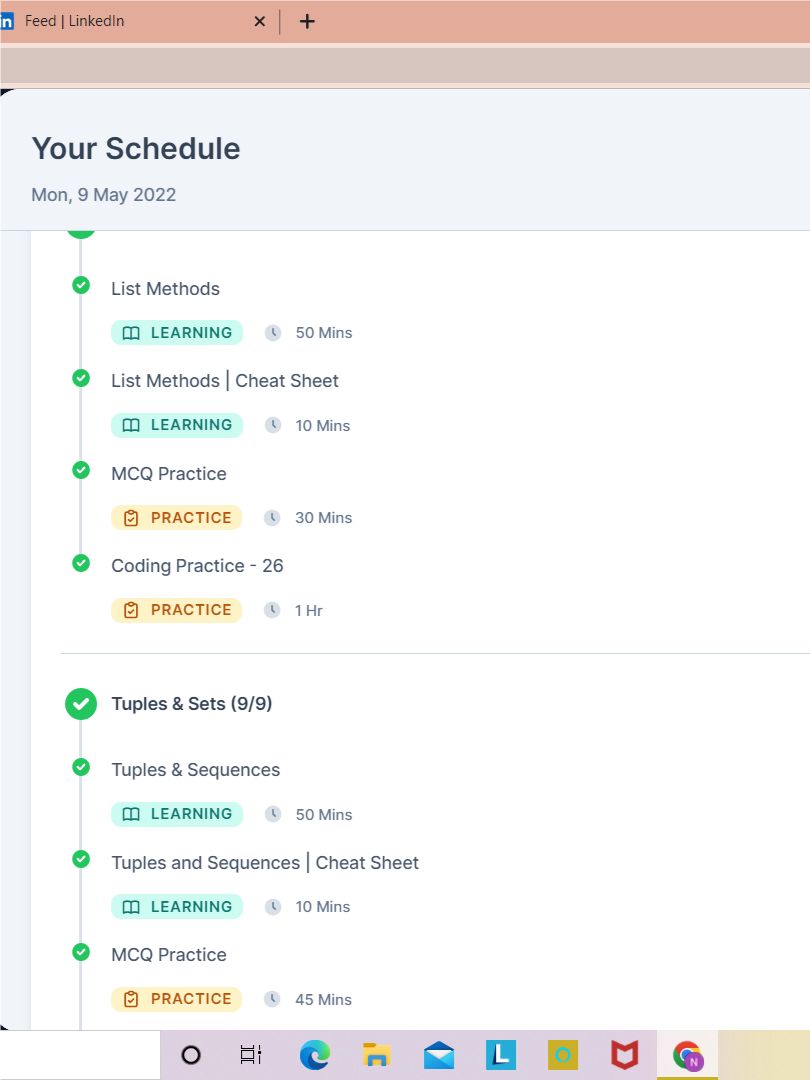
Task: Click the green check beside Coding Practice - 26
Action: 81,563
